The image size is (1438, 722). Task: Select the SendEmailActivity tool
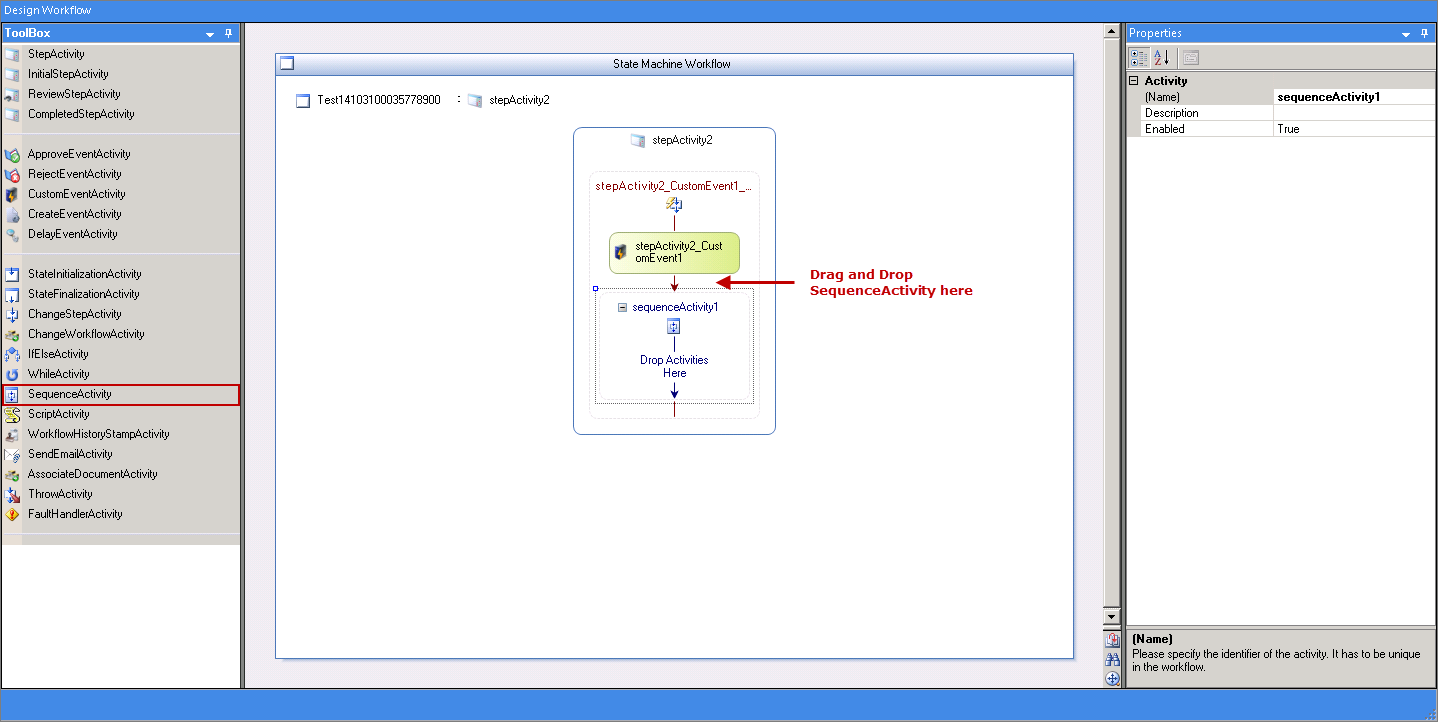click(120, 454)
